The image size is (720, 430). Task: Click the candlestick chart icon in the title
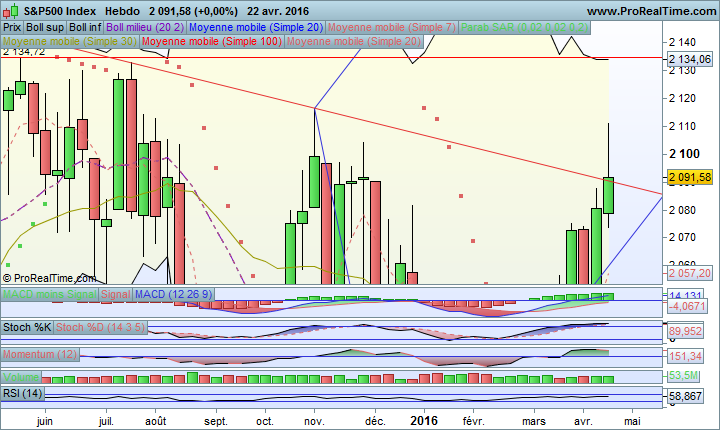click(x=11, y=10)
